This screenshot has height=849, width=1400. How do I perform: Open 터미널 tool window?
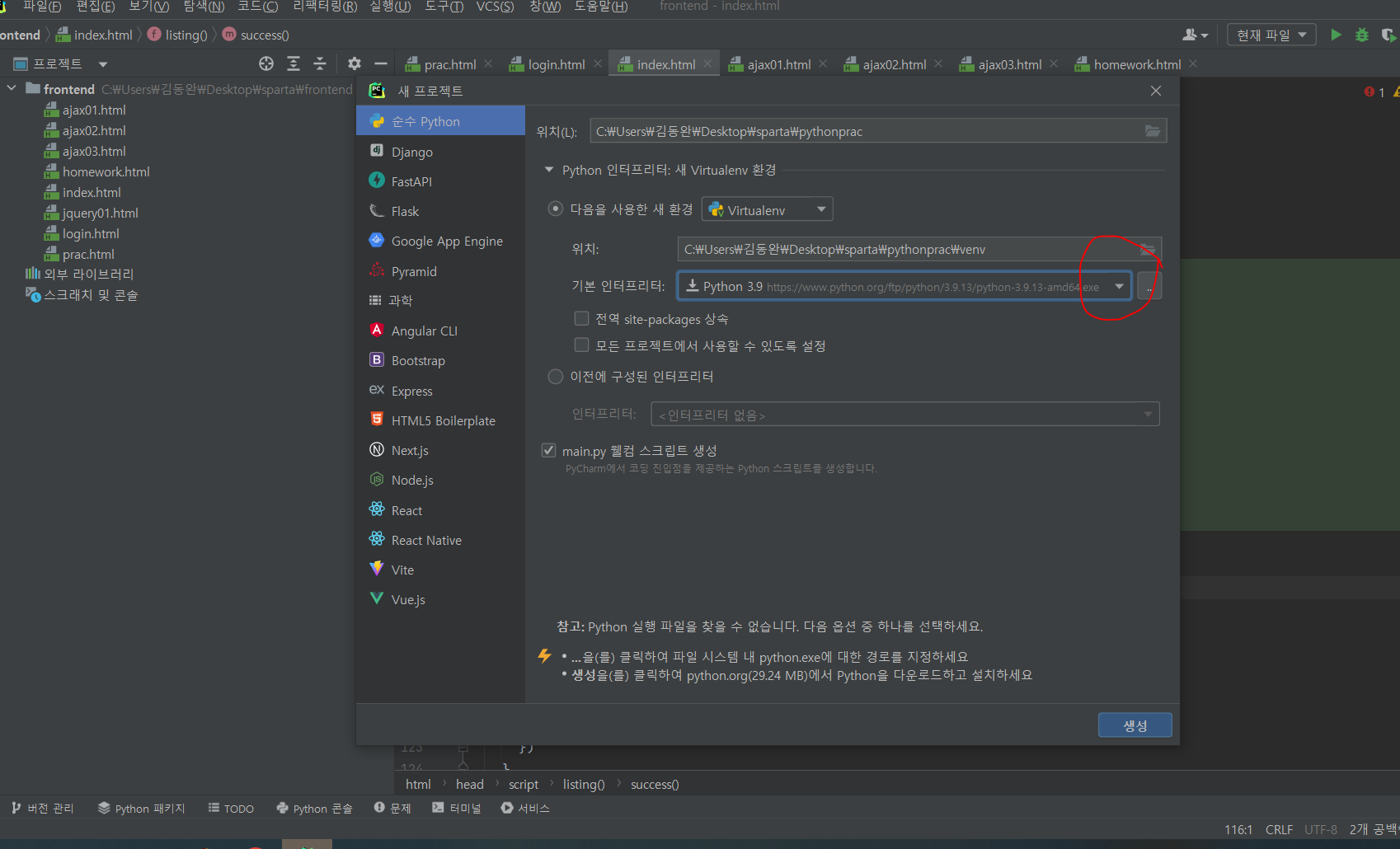456,808
